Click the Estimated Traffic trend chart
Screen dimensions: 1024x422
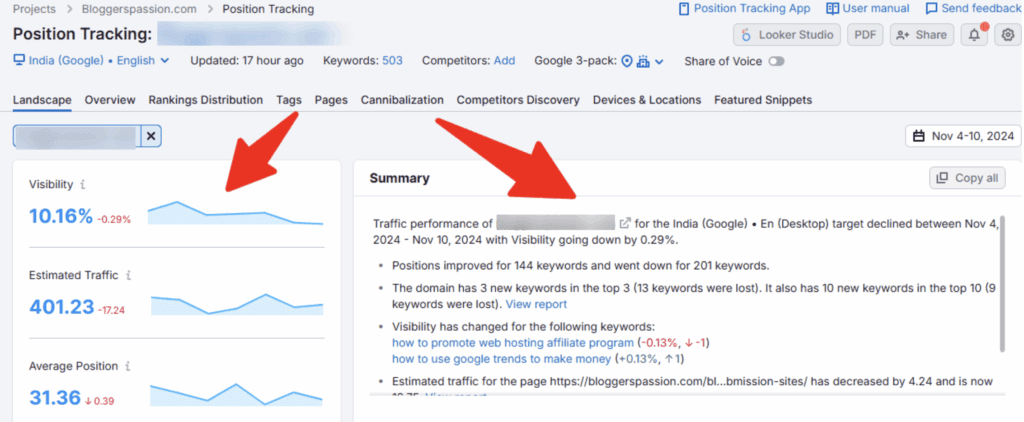tap(237, 304)
